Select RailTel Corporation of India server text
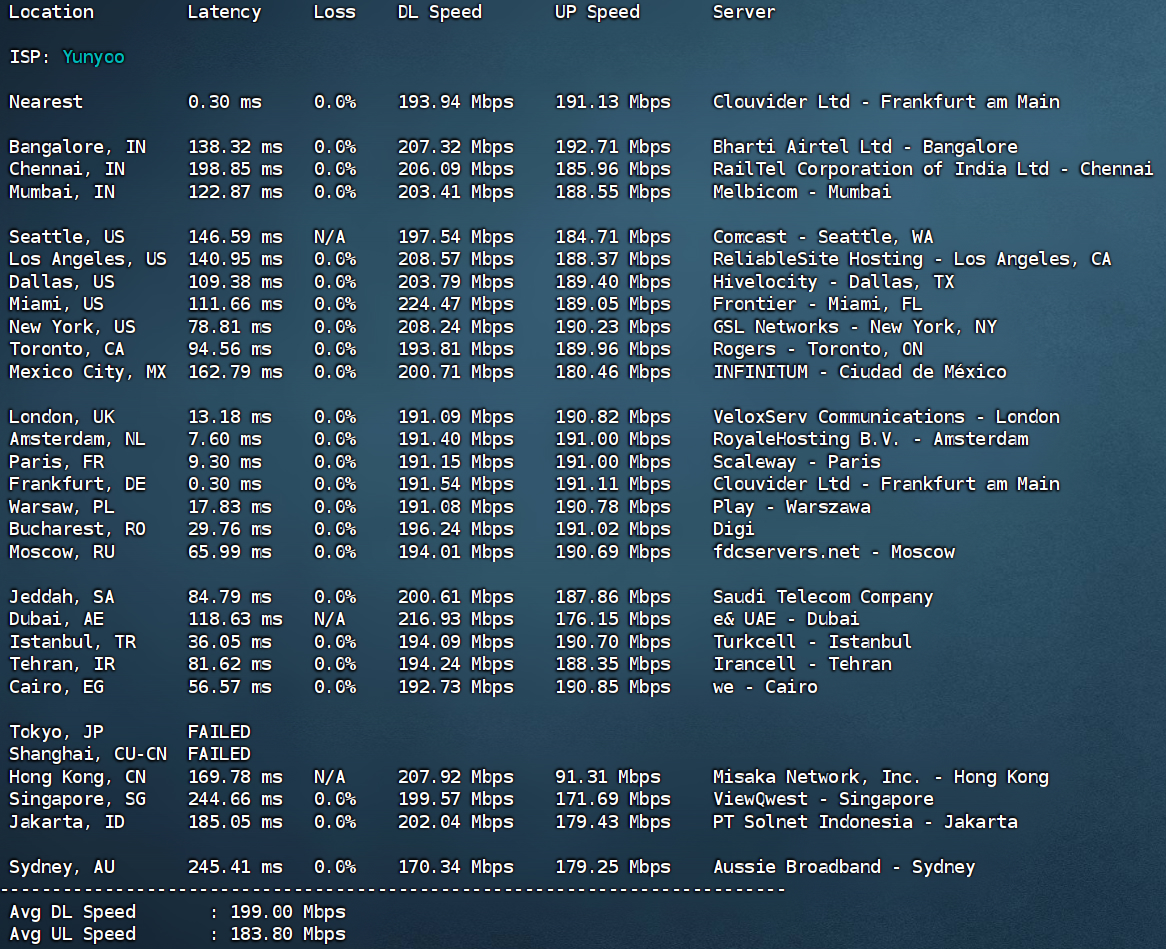 (933, 170)
